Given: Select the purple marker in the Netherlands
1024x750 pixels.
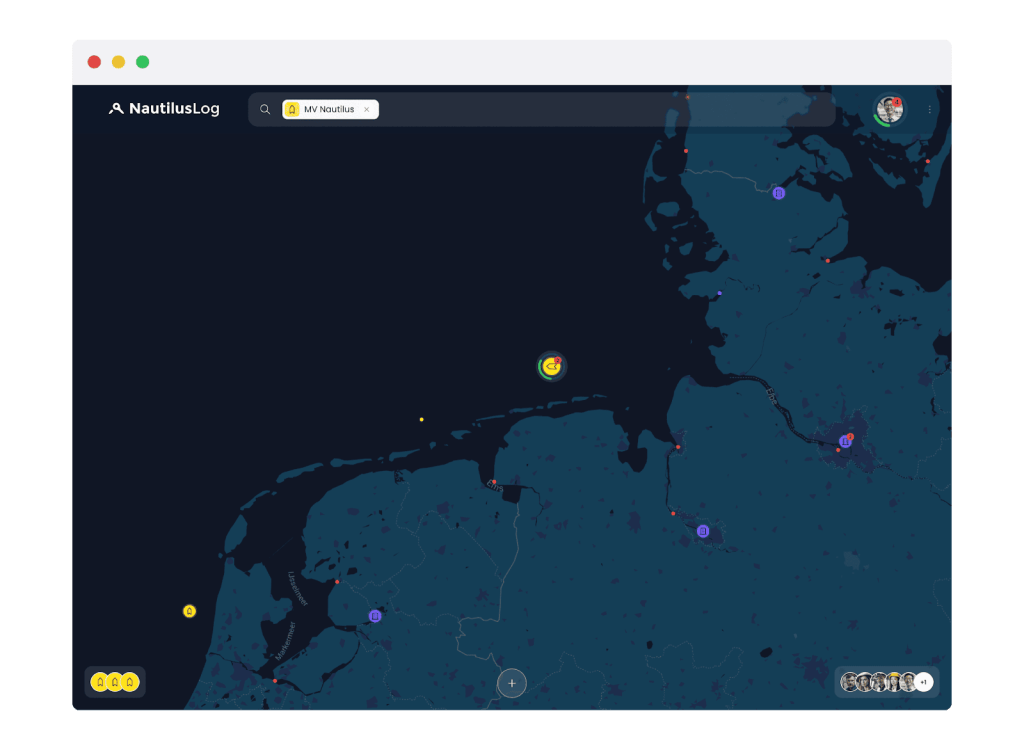Looking at the screenshot, I should pos(375,616).
